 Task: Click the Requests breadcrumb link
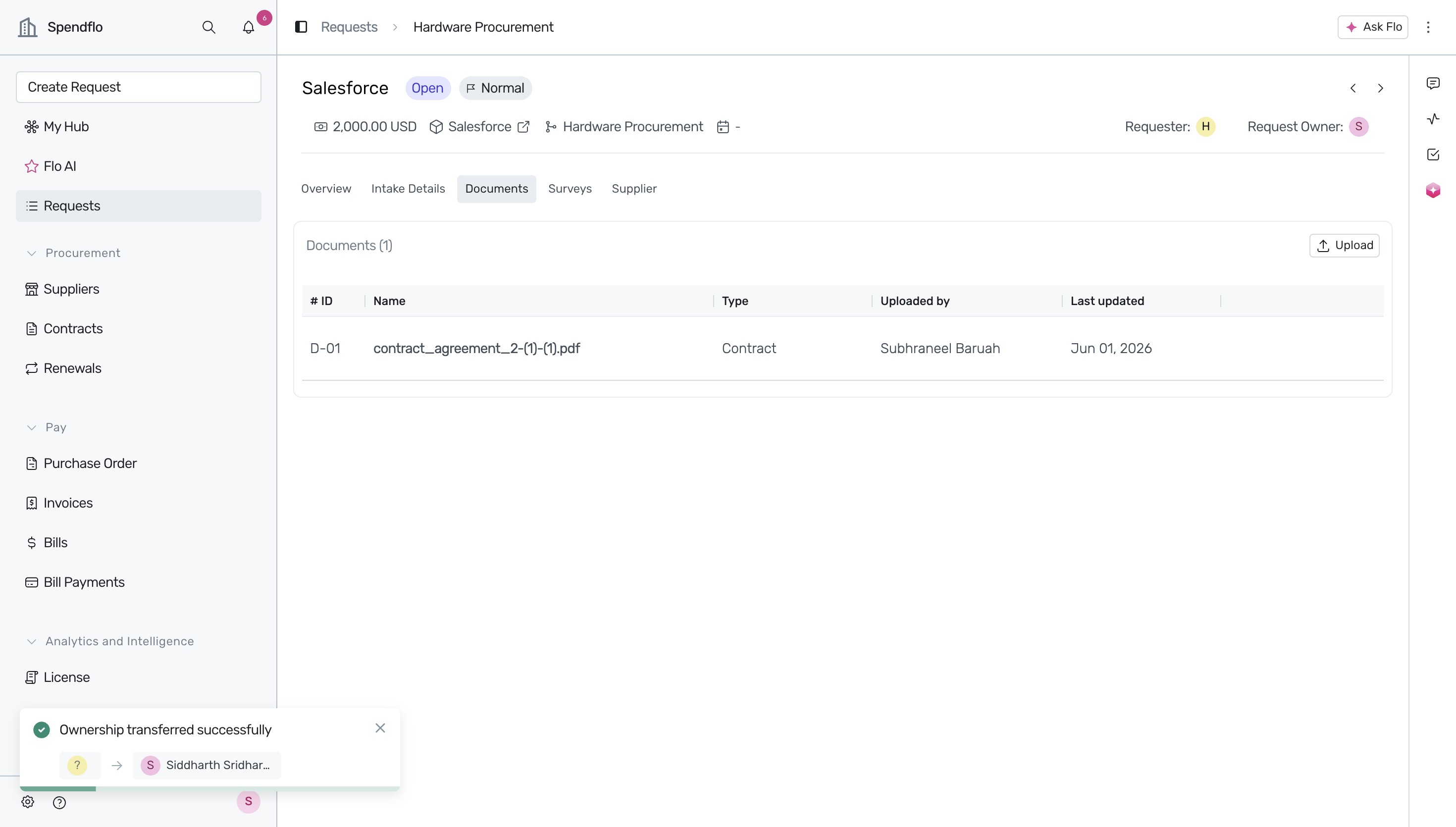point(349,27)
